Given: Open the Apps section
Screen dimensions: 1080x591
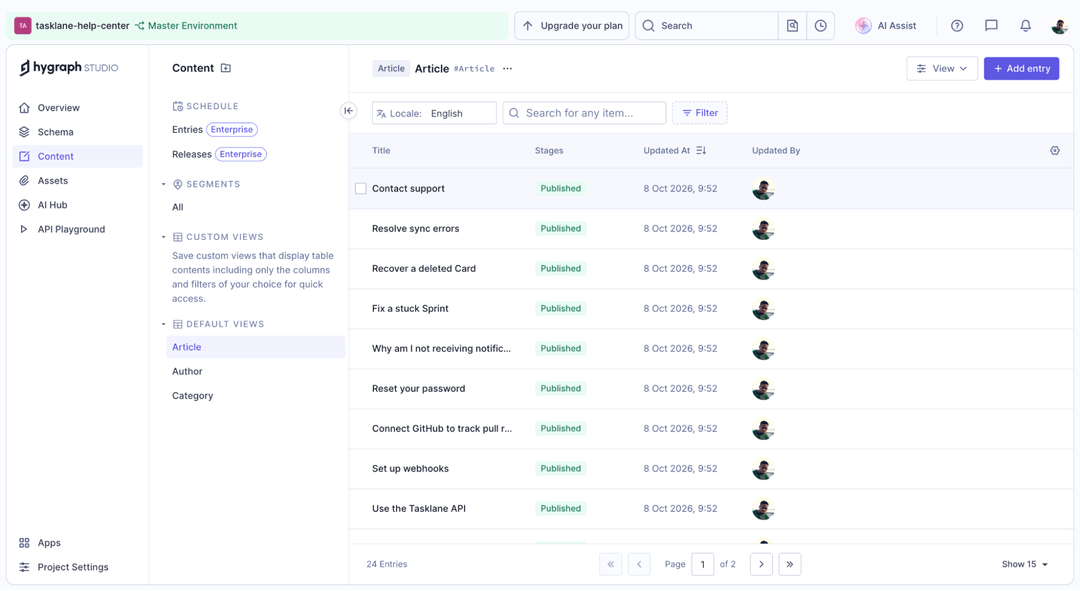Looking at the screenshot, I should (x=77, y=543).
